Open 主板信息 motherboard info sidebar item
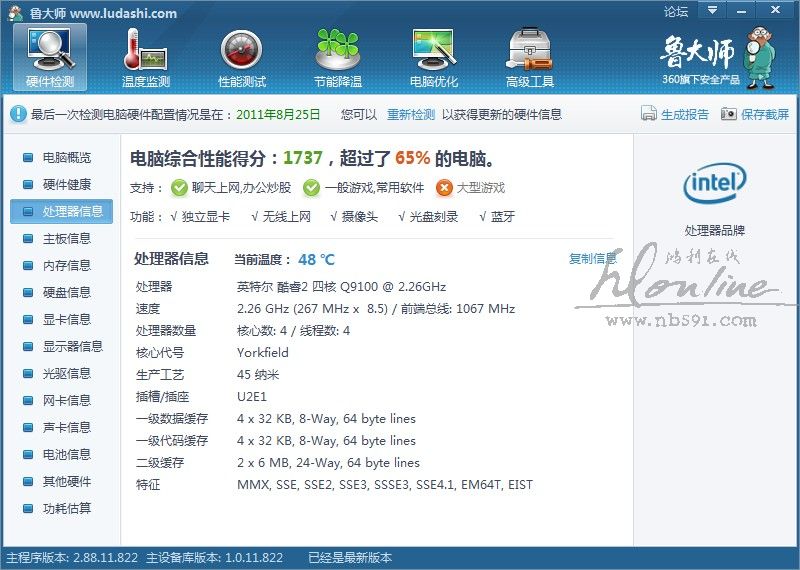Viewport: 800px width, 570px height. pos(66,239)
